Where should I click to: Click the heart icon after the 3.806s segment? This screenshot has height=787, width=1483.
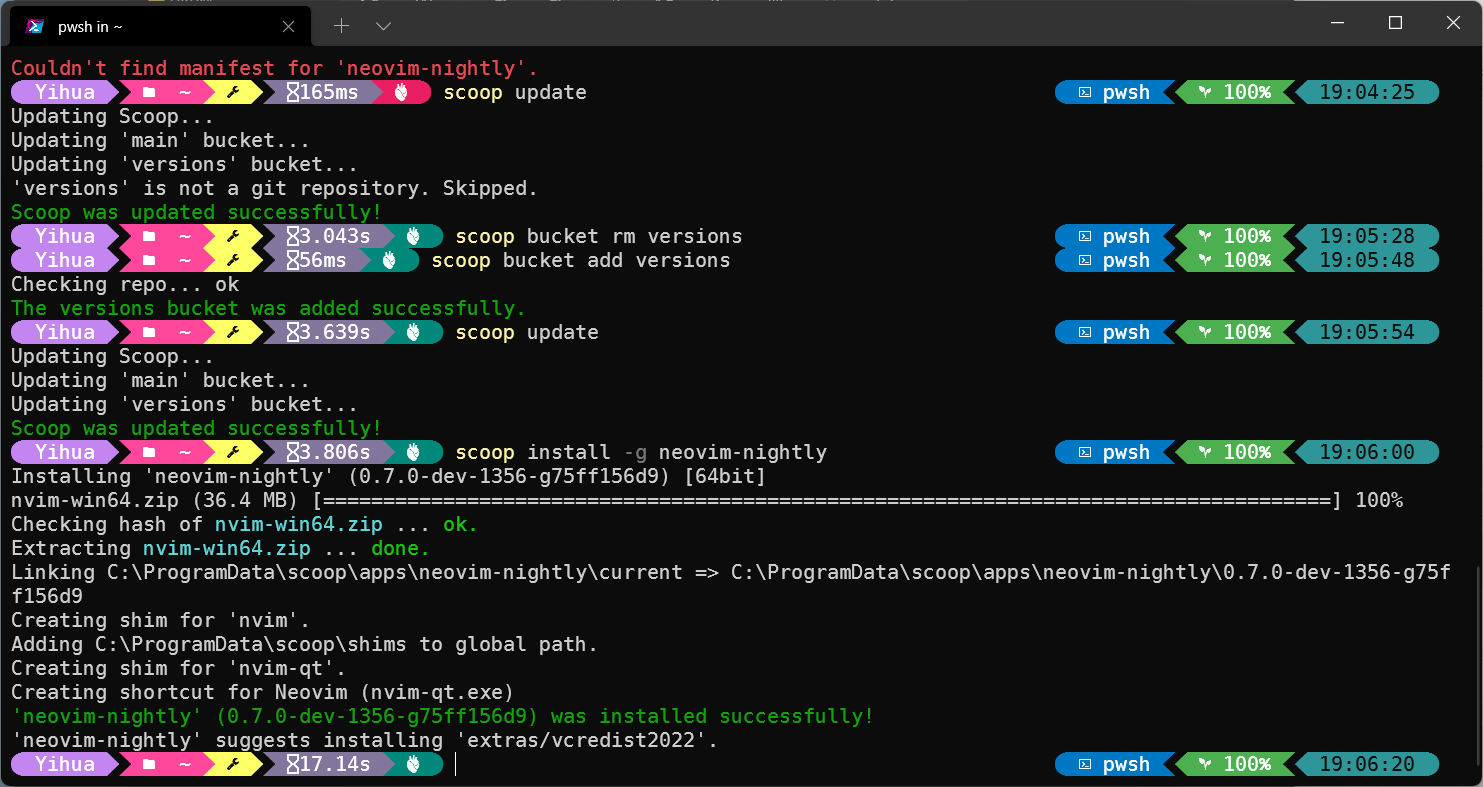pyautogui.click(x=415, y=452)
